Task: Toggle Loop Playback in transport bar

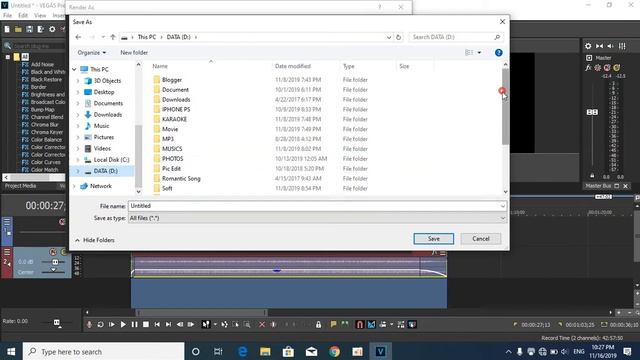Action: (x=100, y=324)
